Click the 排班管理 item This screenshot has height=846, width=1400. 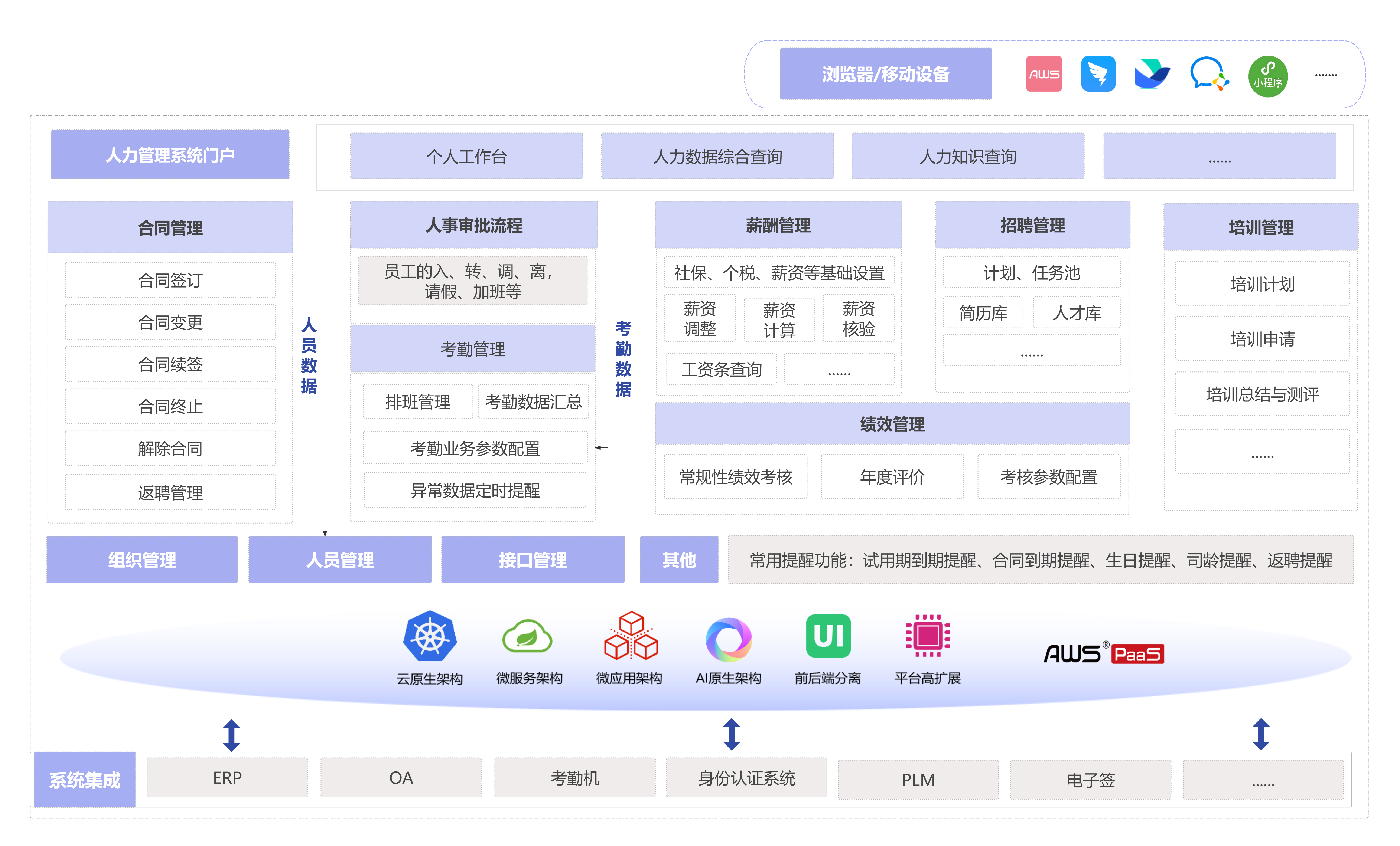(418, 401)
